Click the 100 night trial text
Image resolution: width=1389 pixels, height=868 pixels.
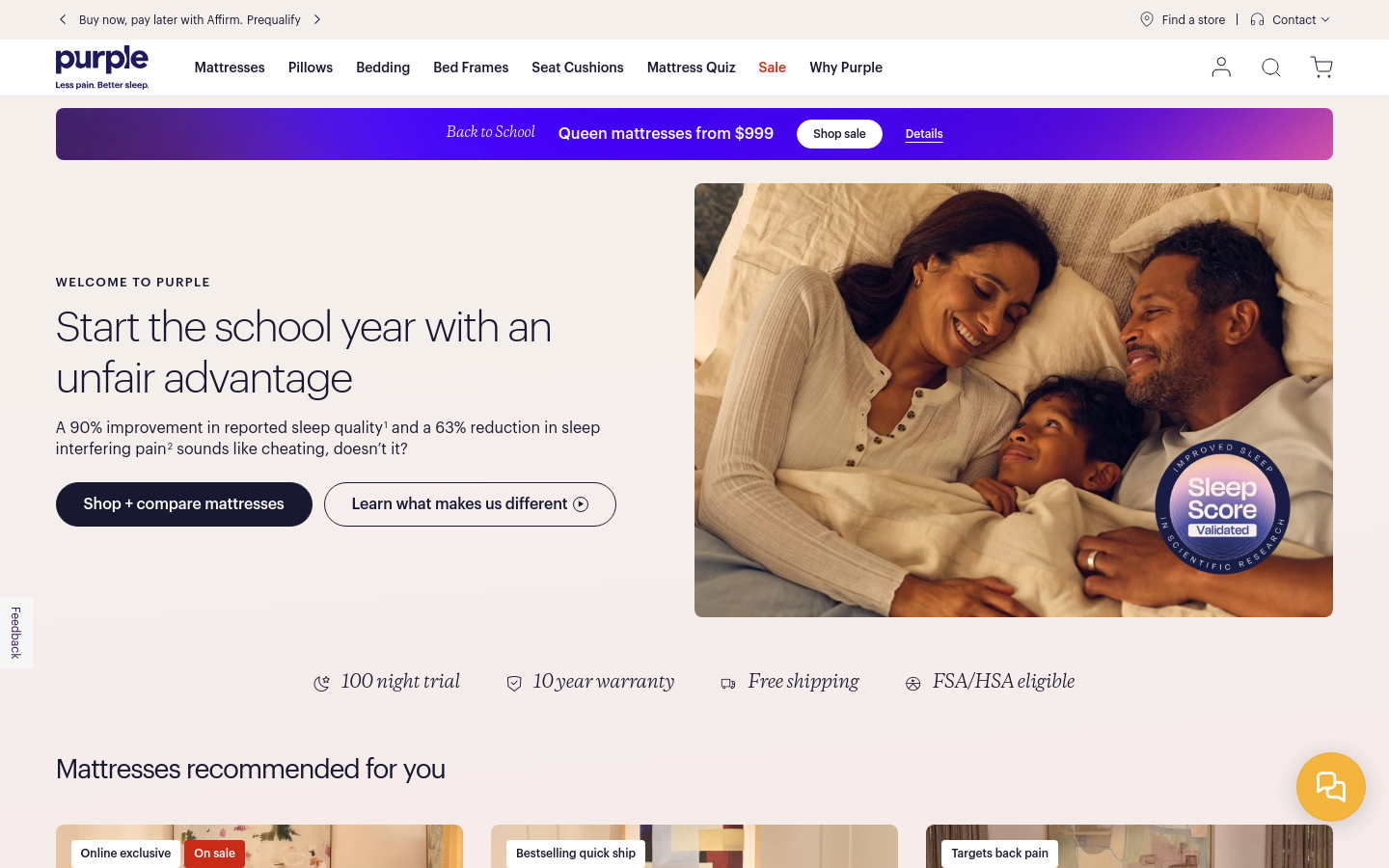(400, 682)
